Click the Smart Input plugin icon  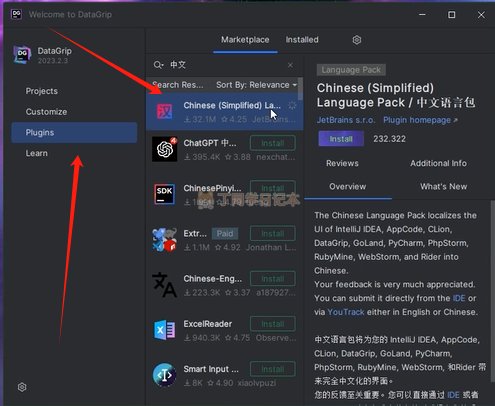coord(164,375)
